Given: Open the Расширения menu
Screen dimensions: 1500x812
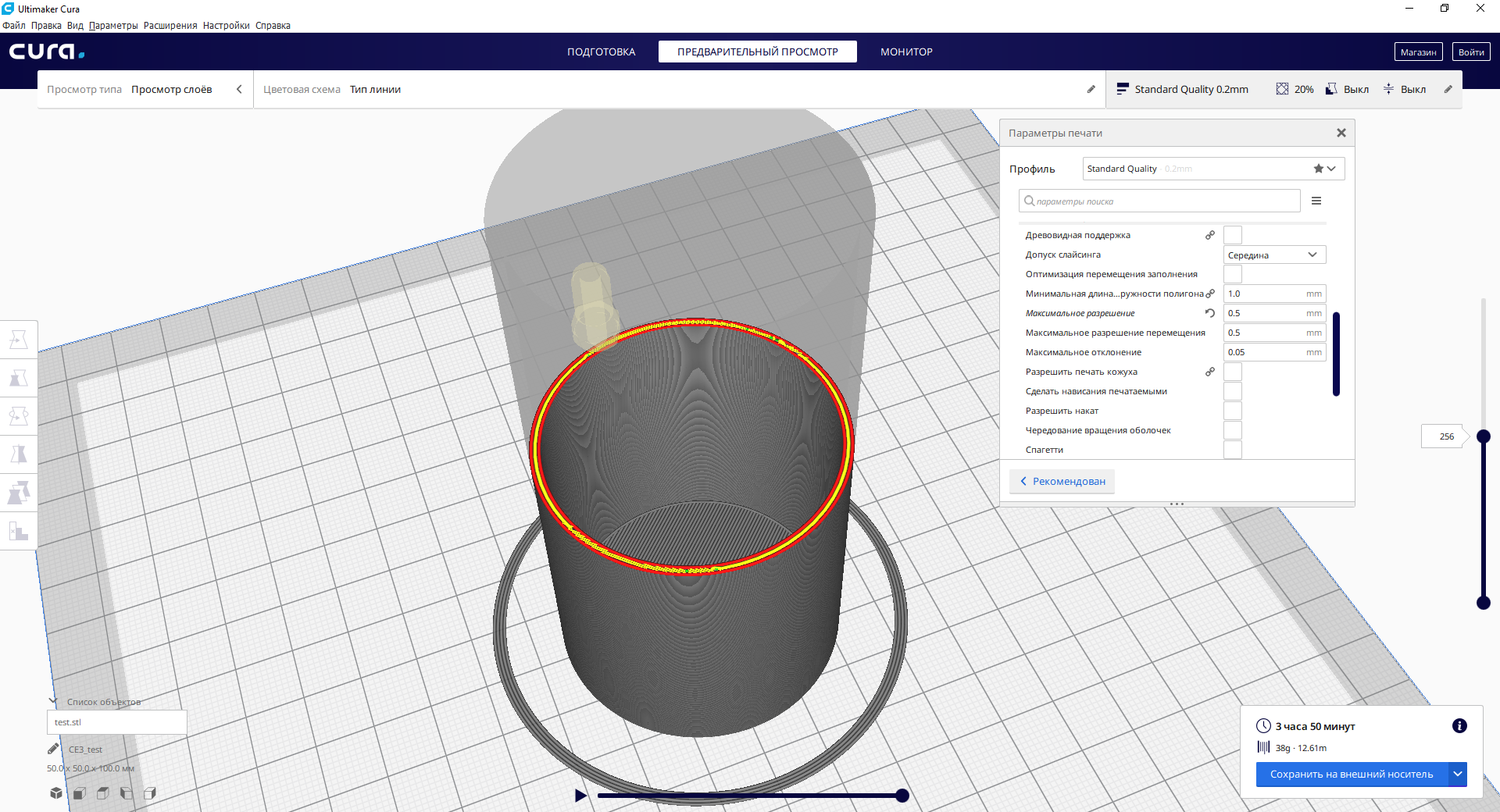Looking at the screenshot, I should click(170, 26).
